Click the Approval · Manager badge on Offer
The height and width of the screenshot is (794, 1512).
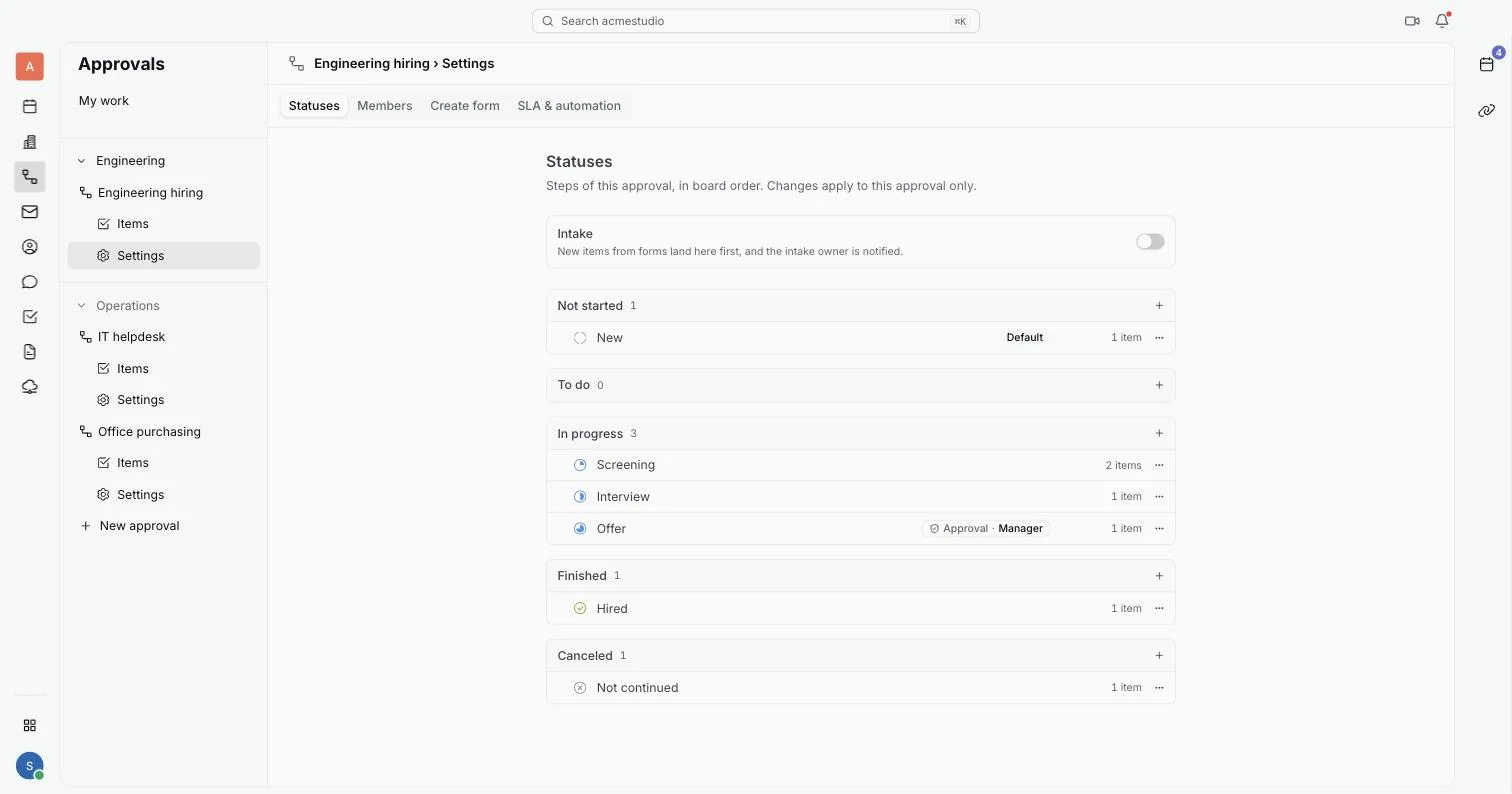pyautogui.click(x=986, y=528)
